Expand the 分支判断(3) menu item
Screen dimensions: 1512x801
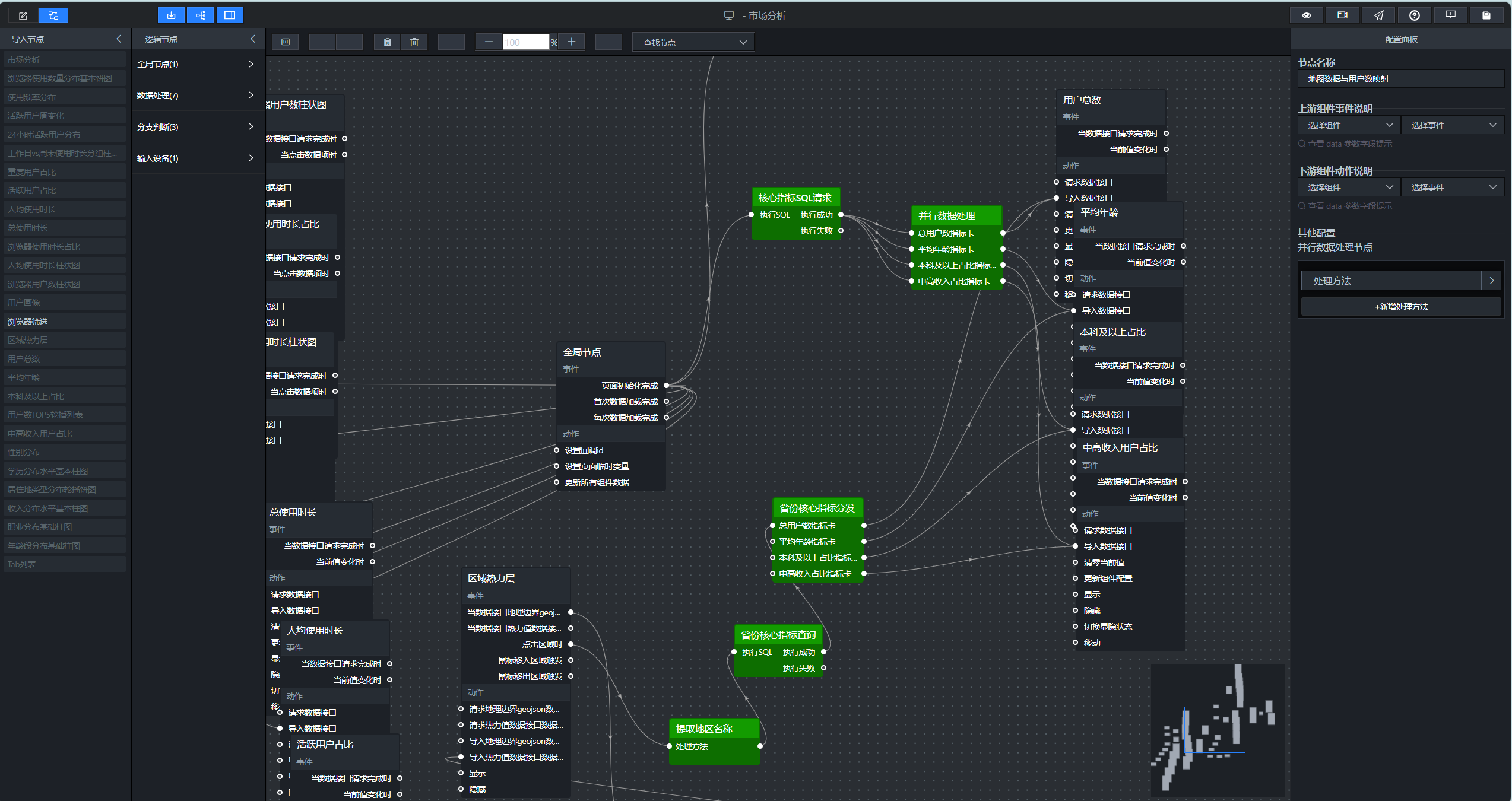(x=196, y=127)
